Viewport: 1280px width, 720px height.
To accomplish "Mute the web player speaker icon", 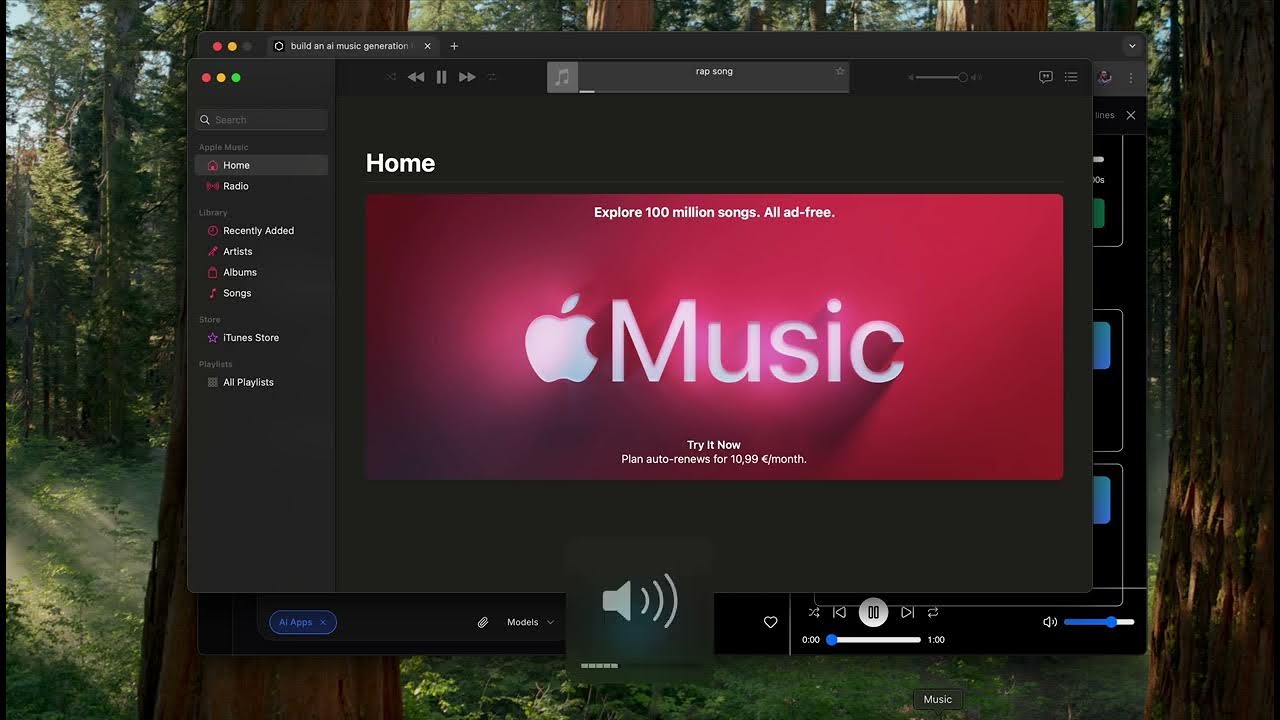I will coord(1049,622).
